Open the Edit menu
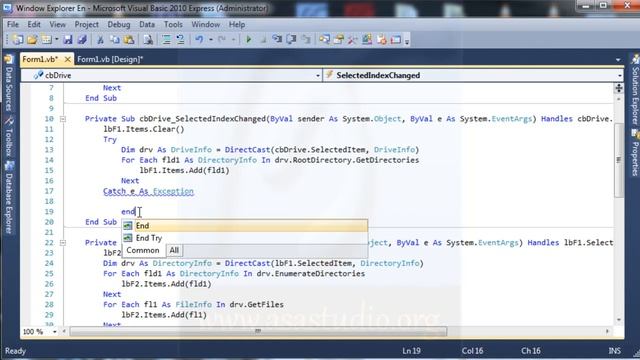640x360 pixels. tap(34, 24)
